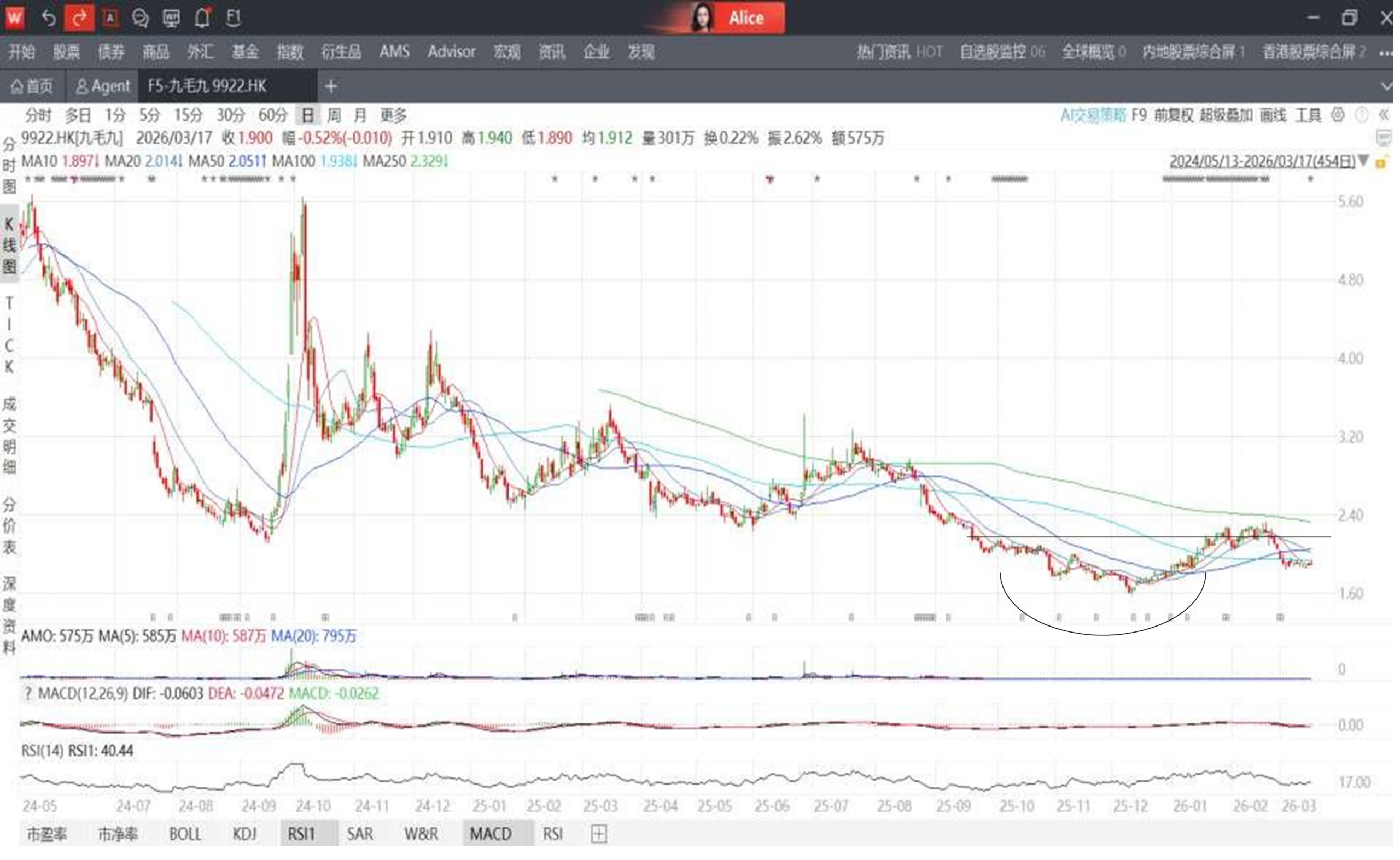Click the add new tab plus icon

click(x=331, y=86)
